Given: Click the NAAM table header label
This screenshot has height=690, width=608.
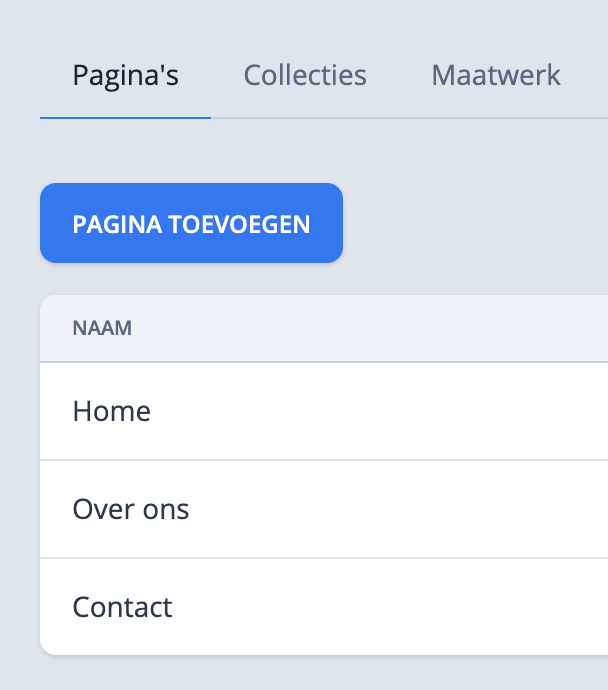Looking at the screenshot, I should (102, 328).
